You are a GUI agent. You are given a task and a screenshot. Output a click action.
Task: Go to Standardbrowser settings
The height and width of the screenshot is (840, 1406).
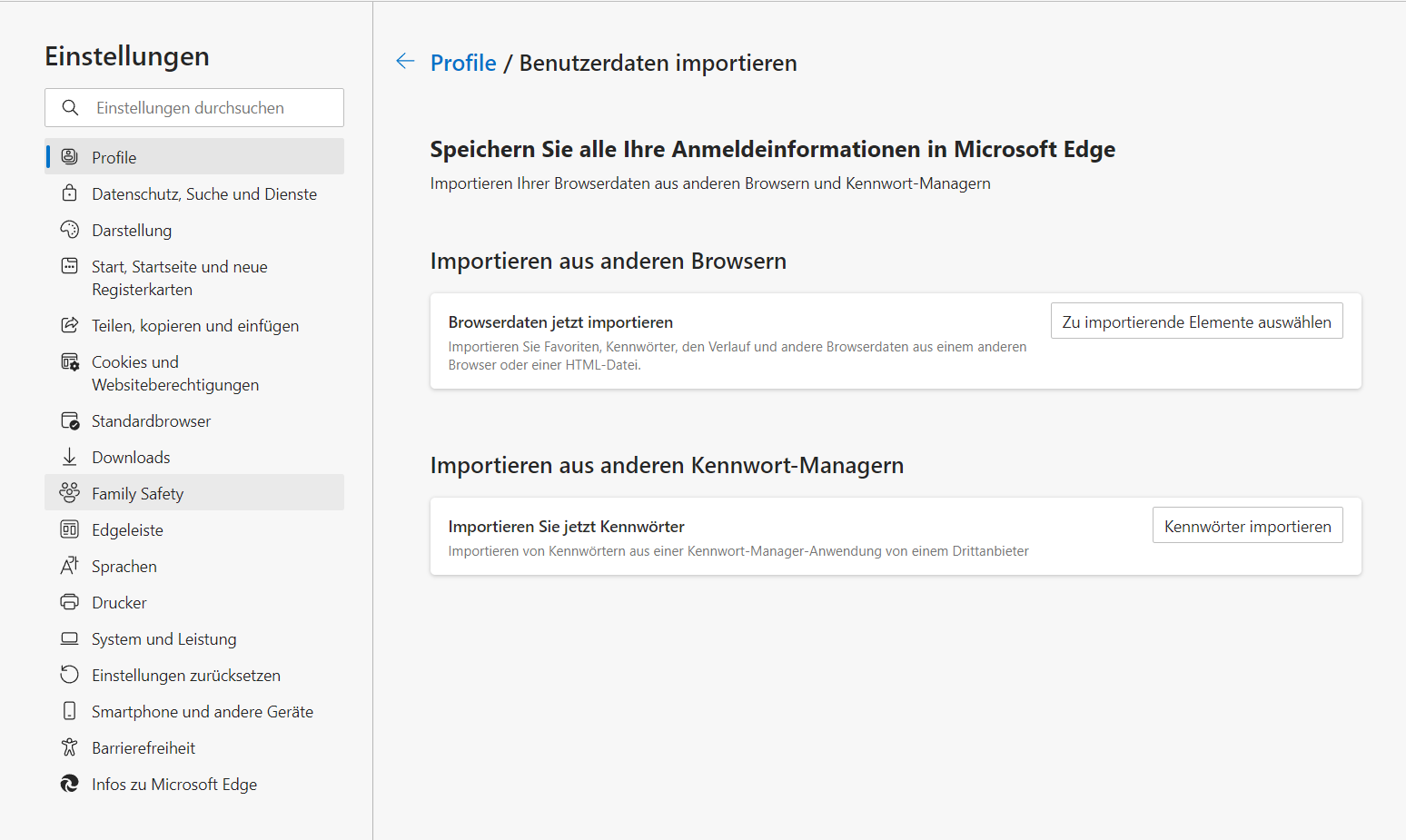click(x=151, y=421)
